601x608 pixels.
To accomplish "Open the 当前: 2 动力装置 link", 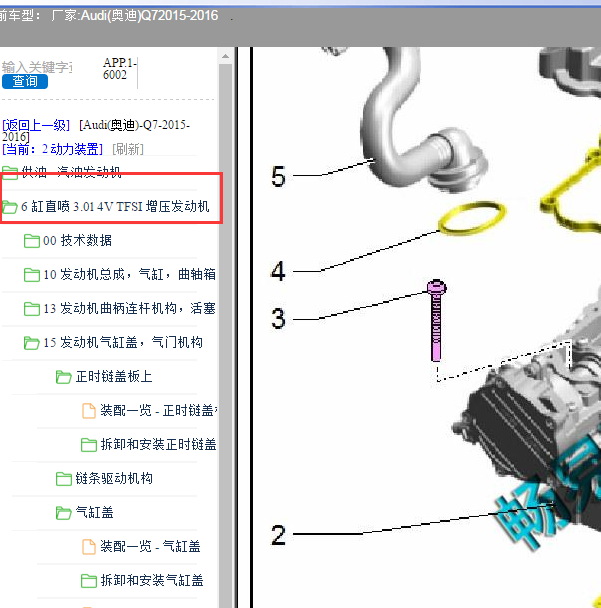I will [53, 149].
